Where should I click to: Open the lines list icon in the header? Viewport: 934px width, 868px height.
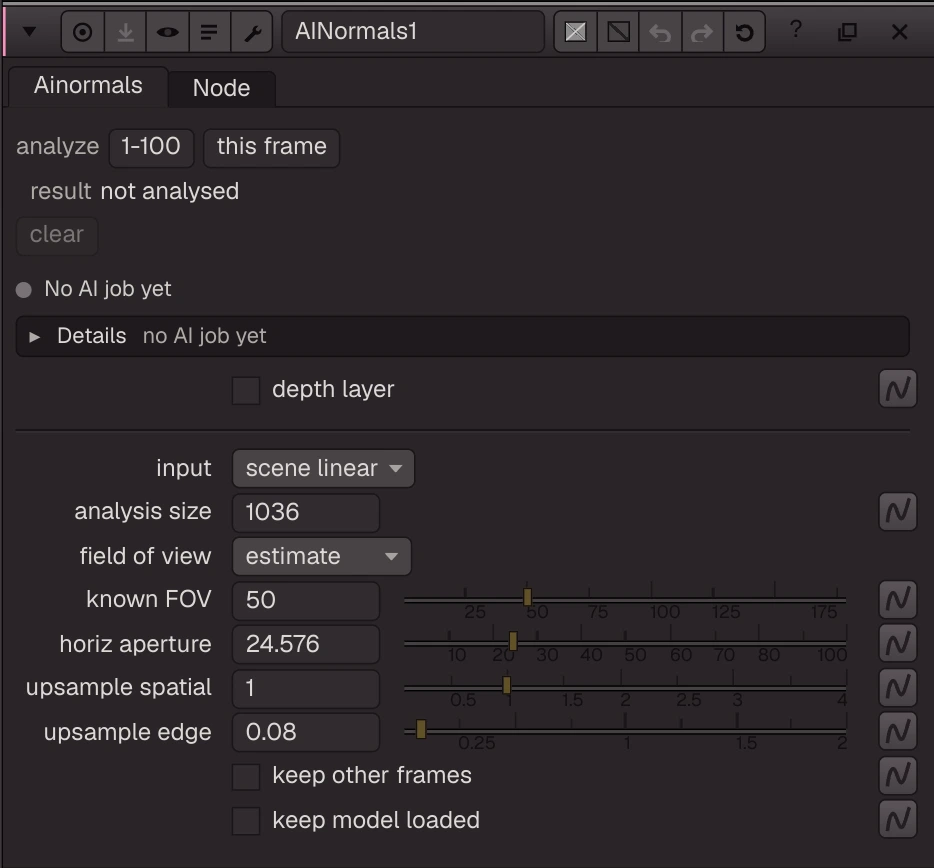pyautogui.click(x=209, y=32)
